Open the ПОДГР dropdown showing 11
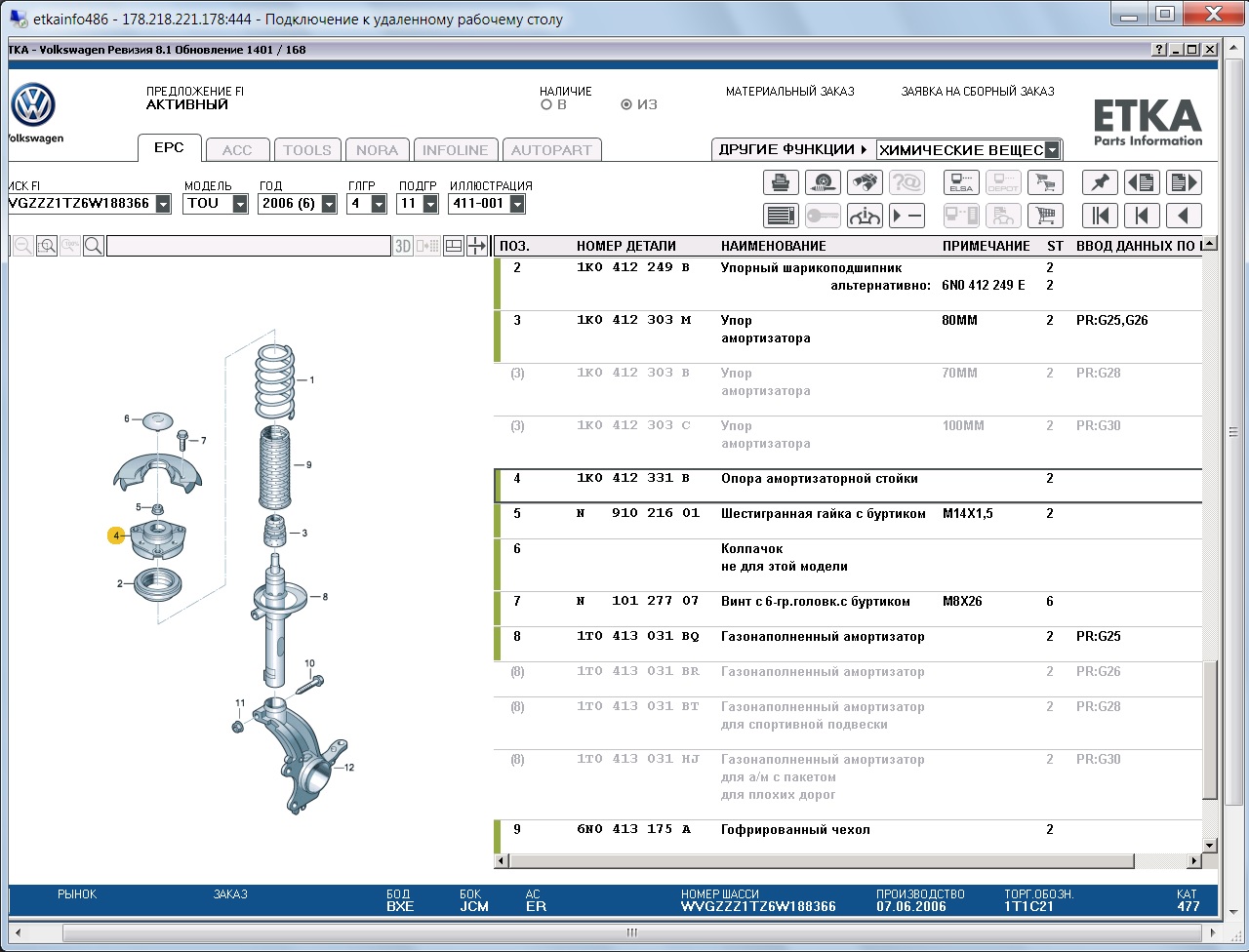 (x=430, y=204)
